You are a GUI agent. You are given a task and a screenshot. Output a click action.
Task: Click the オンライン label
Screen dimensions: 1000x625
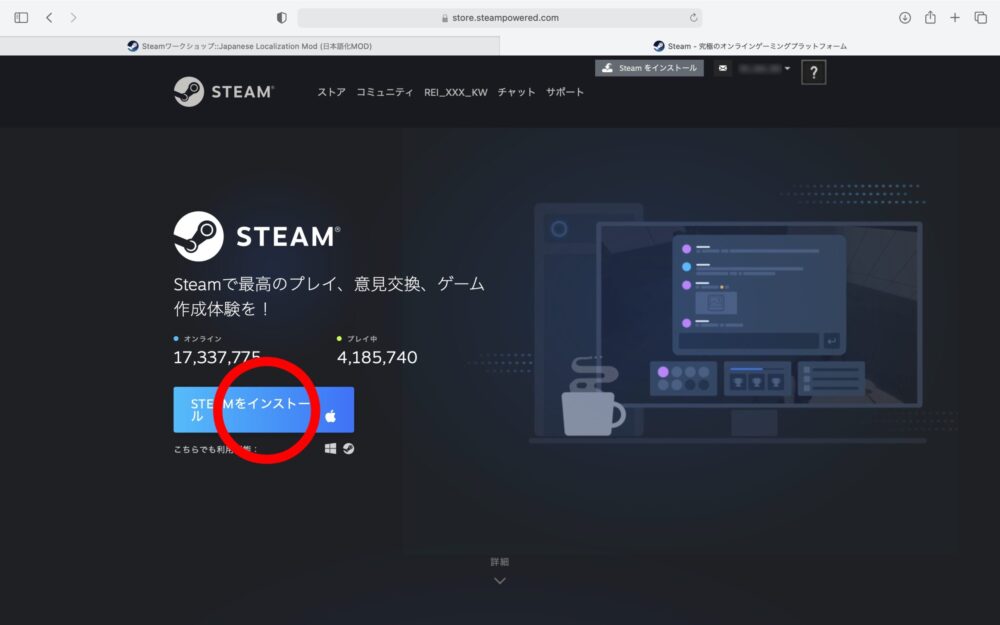pos(203,339)
